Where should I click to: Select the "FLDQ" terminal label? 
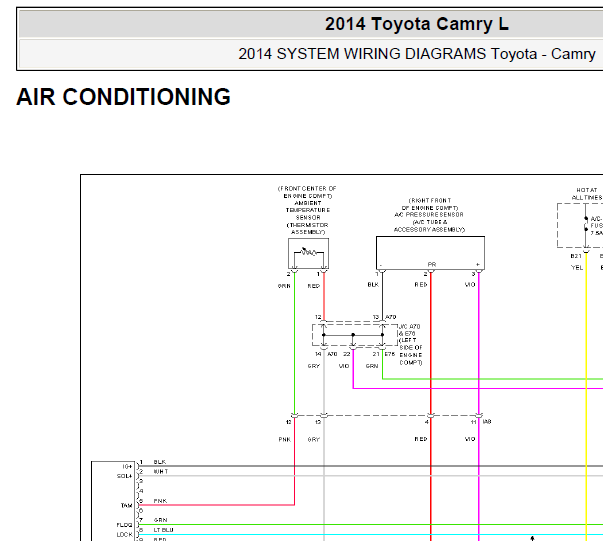coord(125,525)
